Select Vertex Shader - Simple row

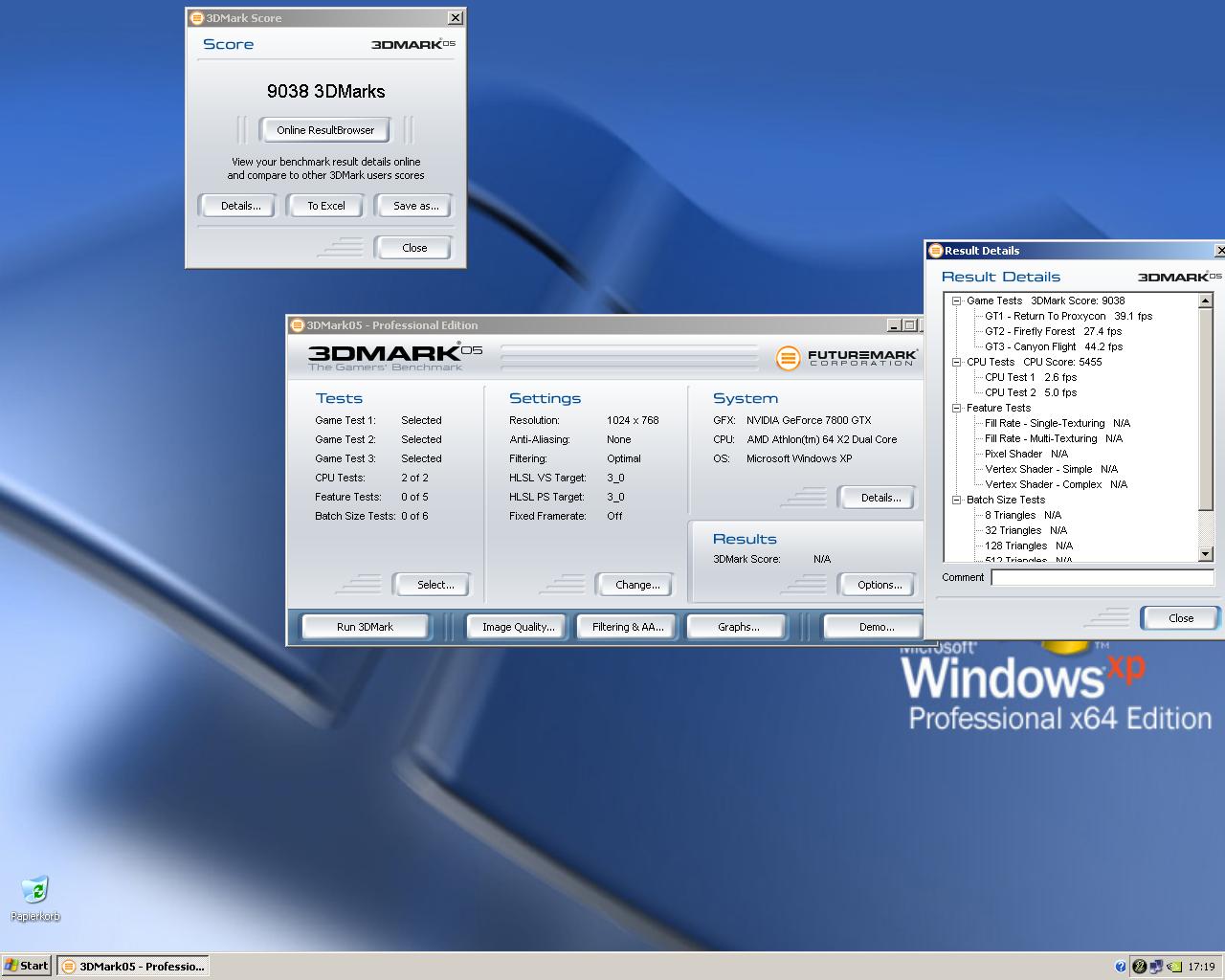tap(1051, 469)
